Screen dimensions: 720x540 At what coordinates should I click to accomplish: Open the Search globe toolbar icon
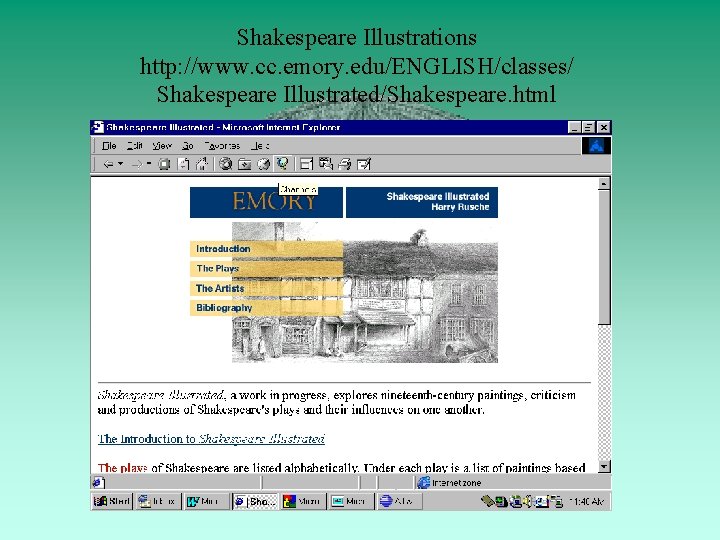pos(225,164)
